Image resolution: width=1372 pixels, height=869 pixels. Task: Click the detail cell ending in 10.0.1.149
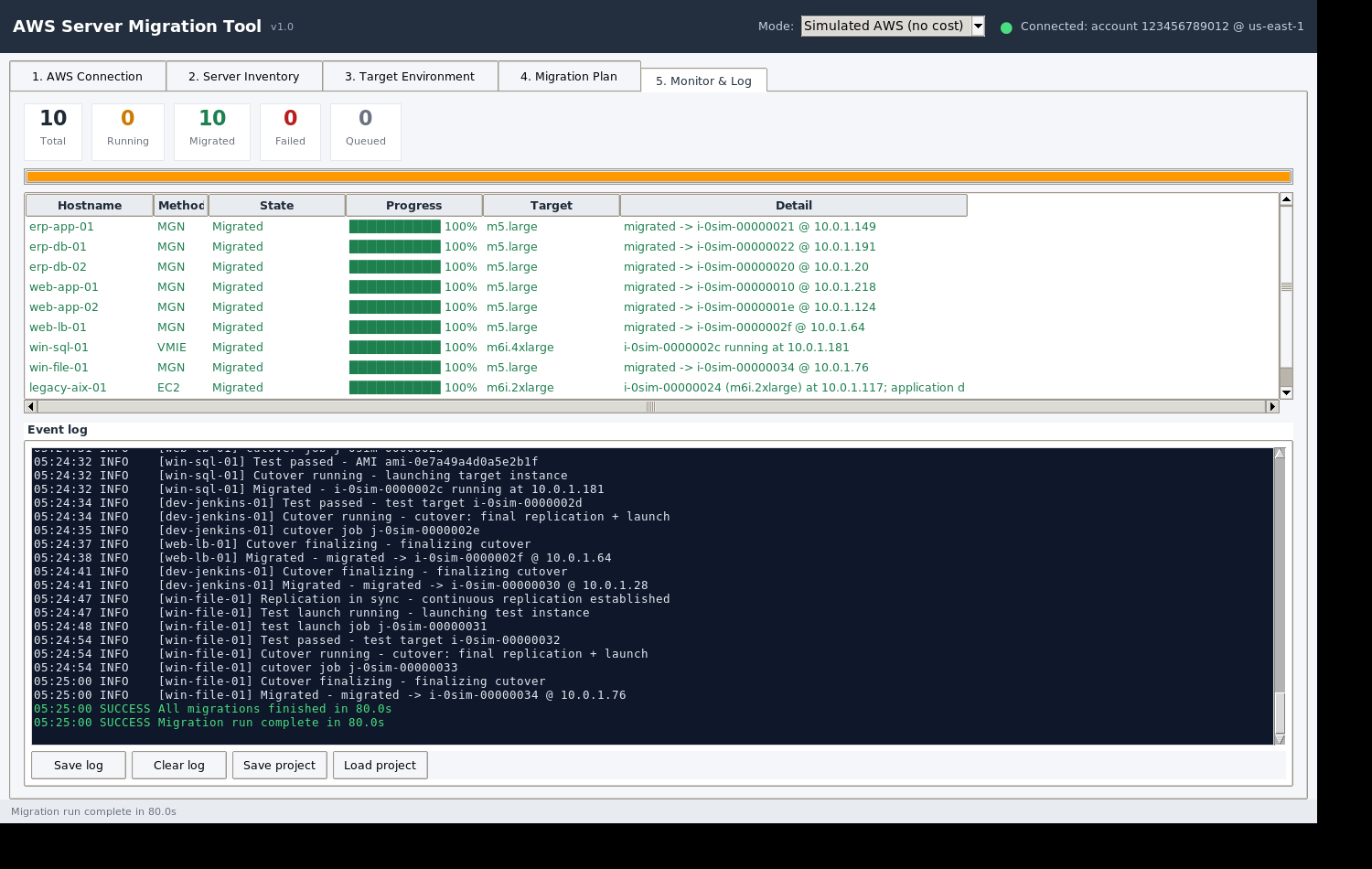(750, 227)
